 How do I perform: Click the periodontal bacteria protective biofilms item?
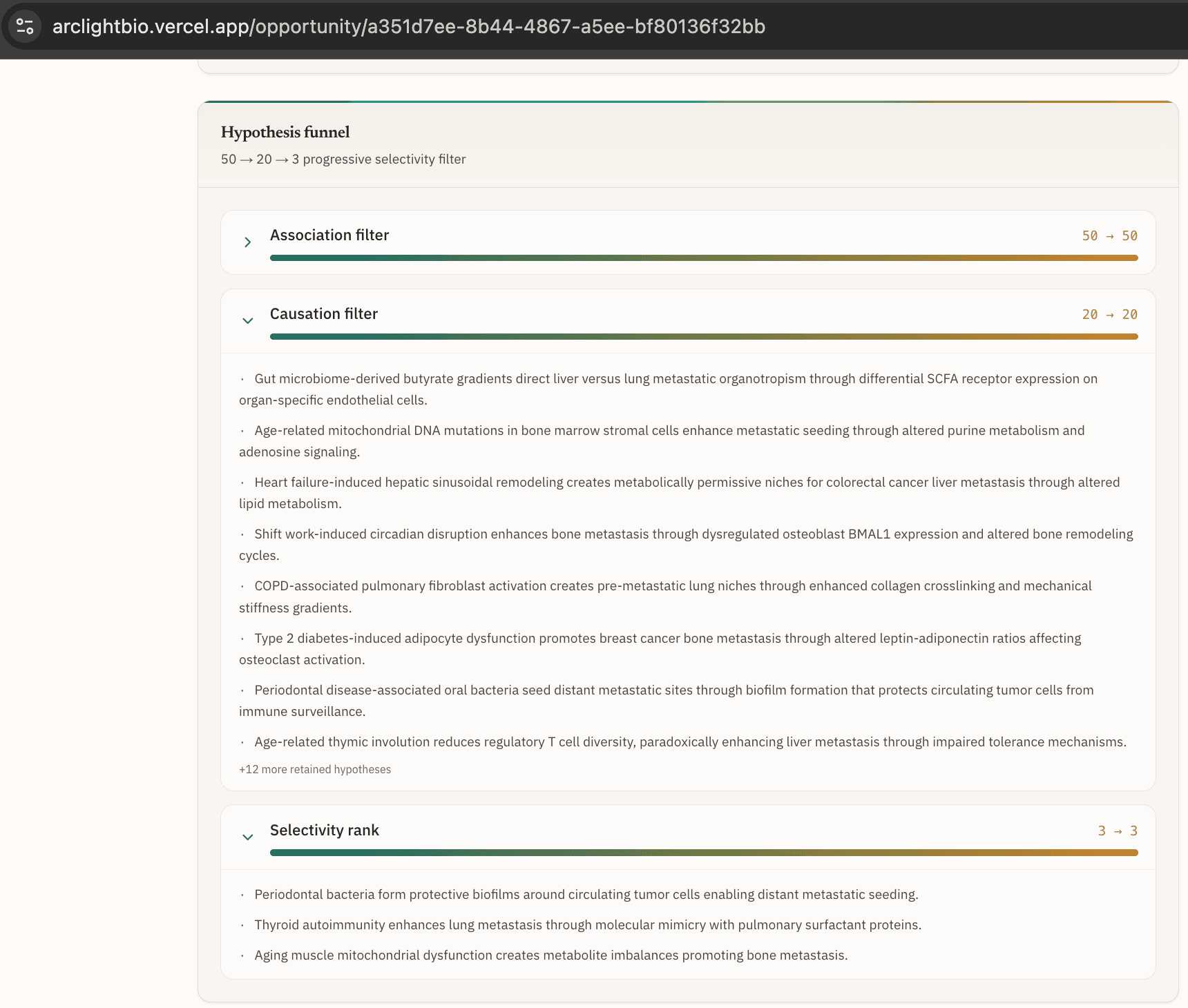click(x=579, y=895)
